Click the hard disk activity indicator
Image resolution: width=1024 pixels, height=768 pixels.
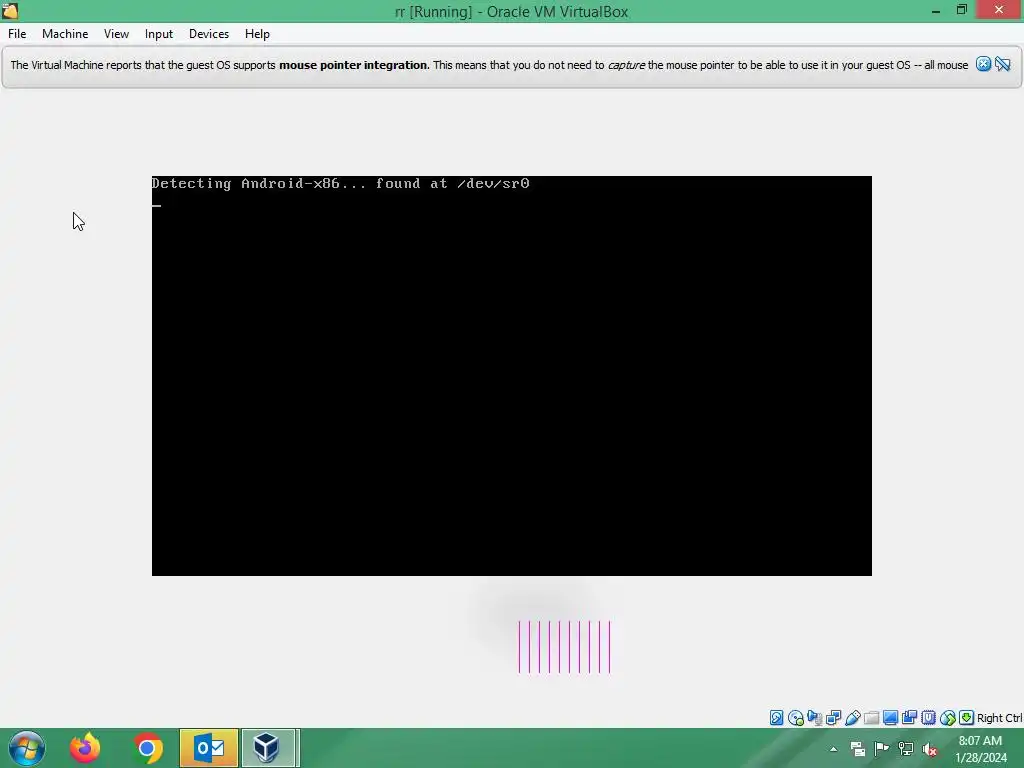[776, 718]
